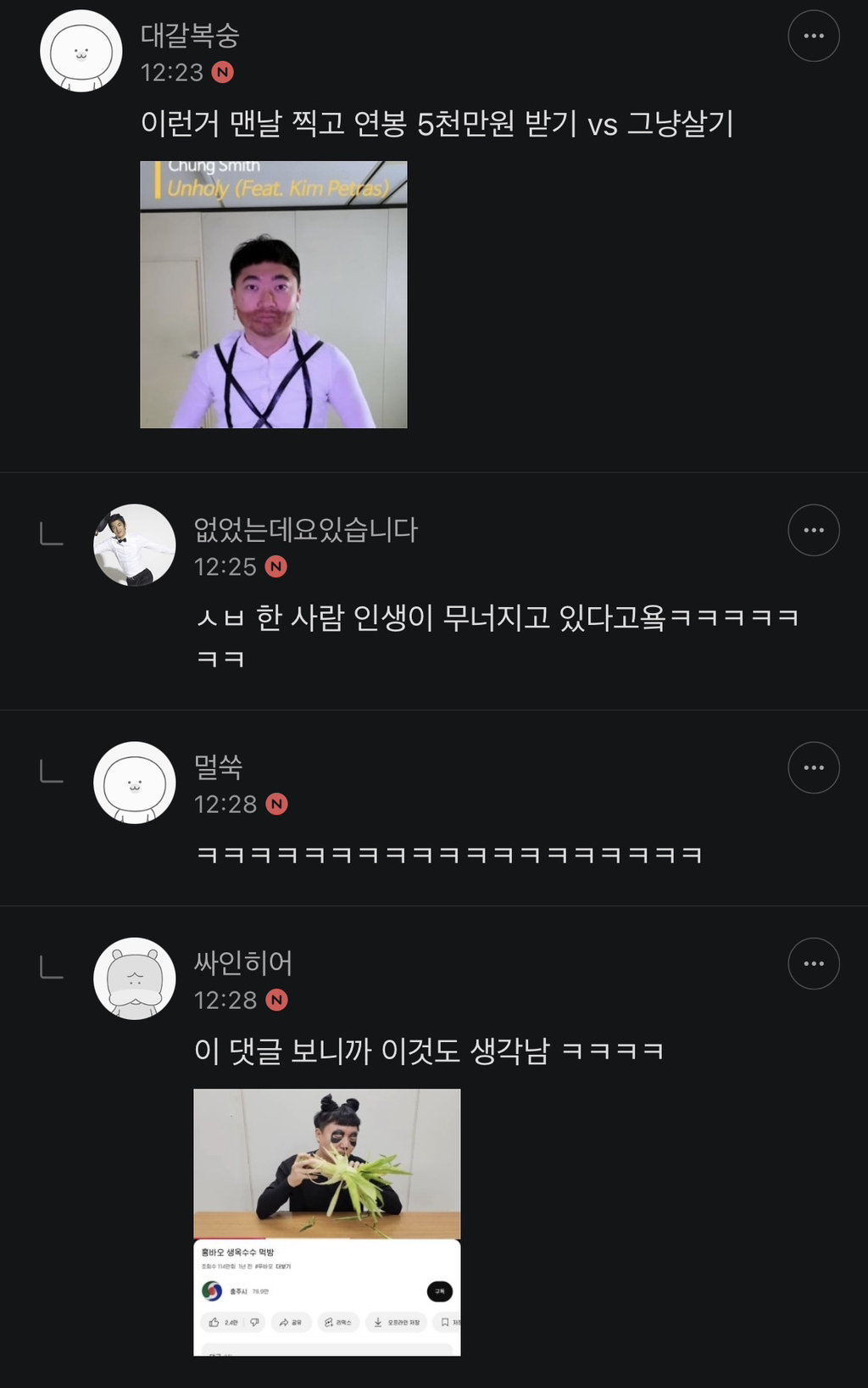This screenshot has width=868, height=1388.
Task: Open 싸인히어's hamster profile avatar
Action: (134, 978)
